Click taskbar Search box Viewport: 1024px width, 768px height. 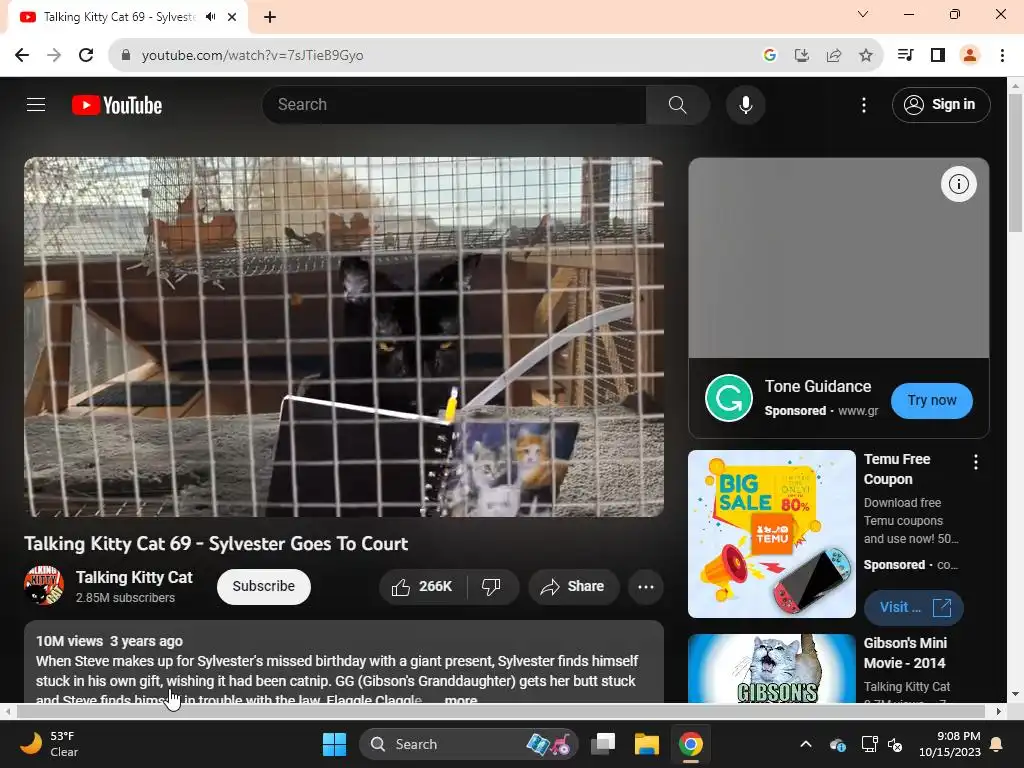[468, 744]
